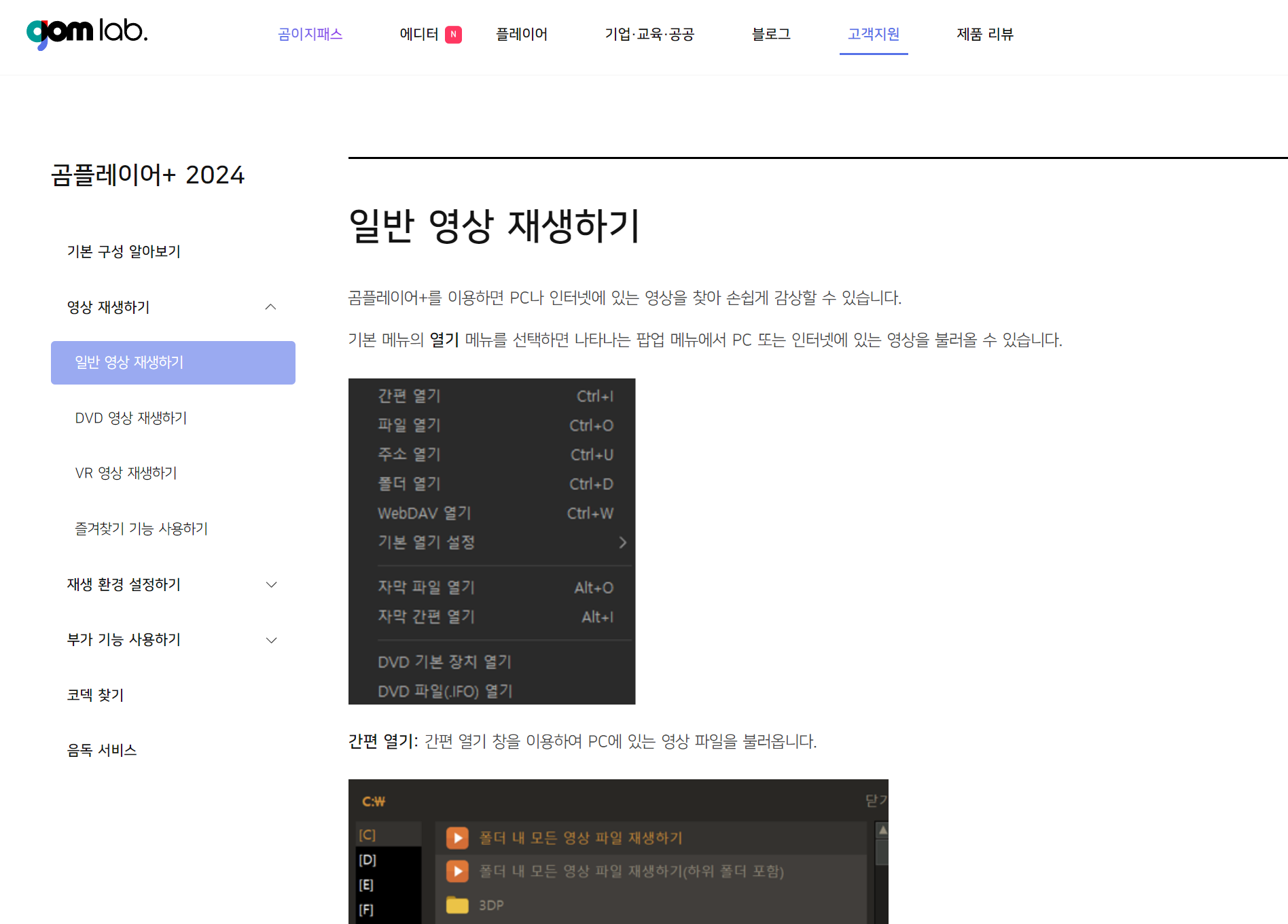This screenshot has width=1288, height=924.
Task: Click the bold 간편 열기: description text
Action: pyautogui.click(x=383, y=741)
